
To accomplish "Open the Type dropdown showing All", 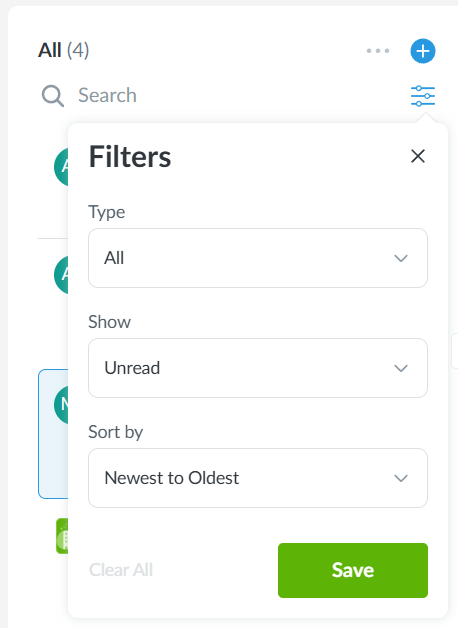I will click(258, 258).
